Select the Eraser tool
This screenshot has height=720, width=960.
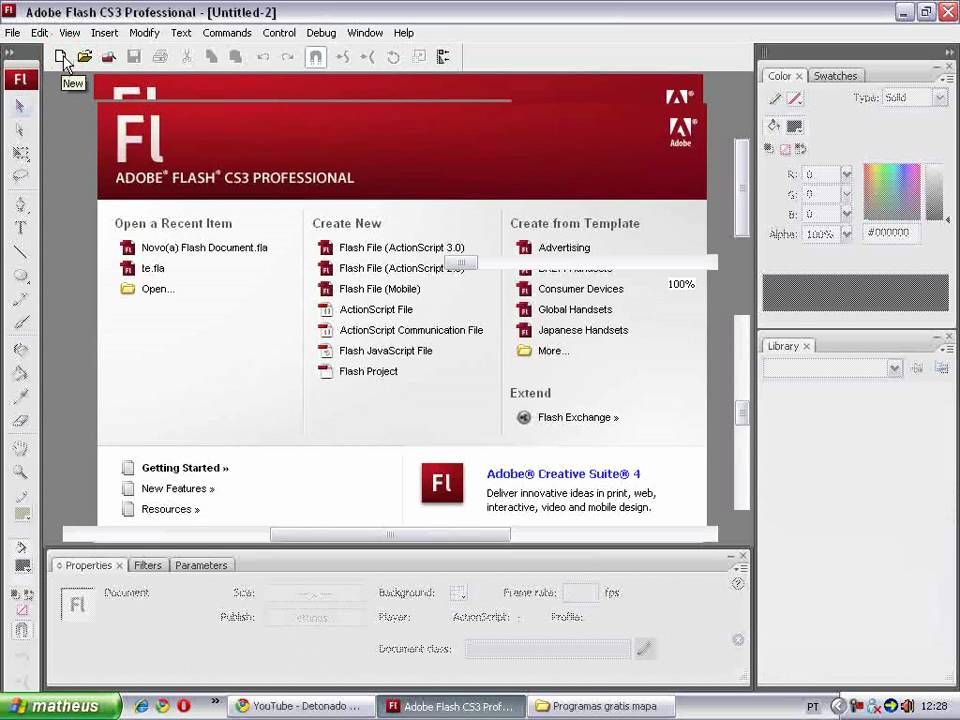click(x=20, y=421)
